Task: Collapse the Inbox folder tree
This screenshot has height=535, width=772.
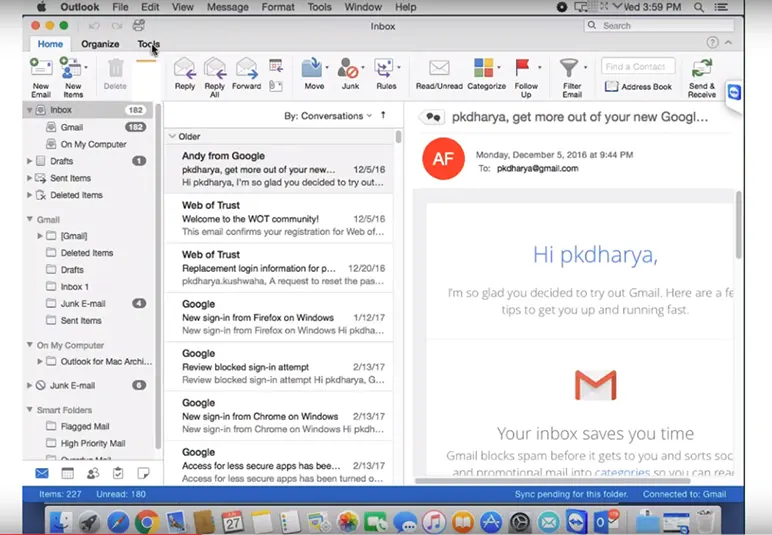Action: click(30, 110)
